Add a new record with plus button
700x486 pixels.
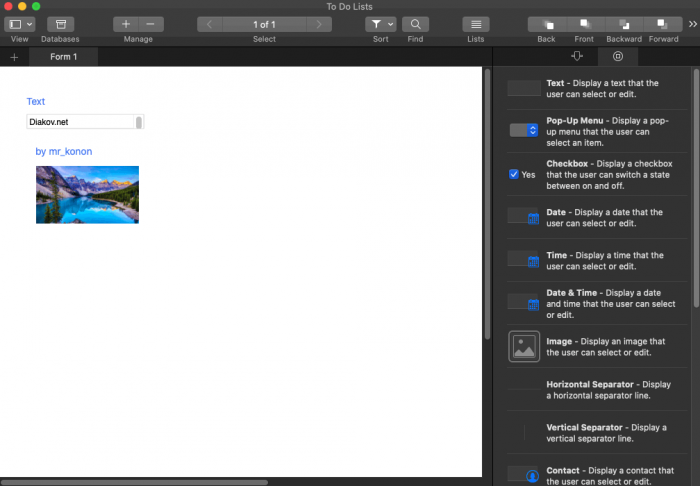[126, 24]
